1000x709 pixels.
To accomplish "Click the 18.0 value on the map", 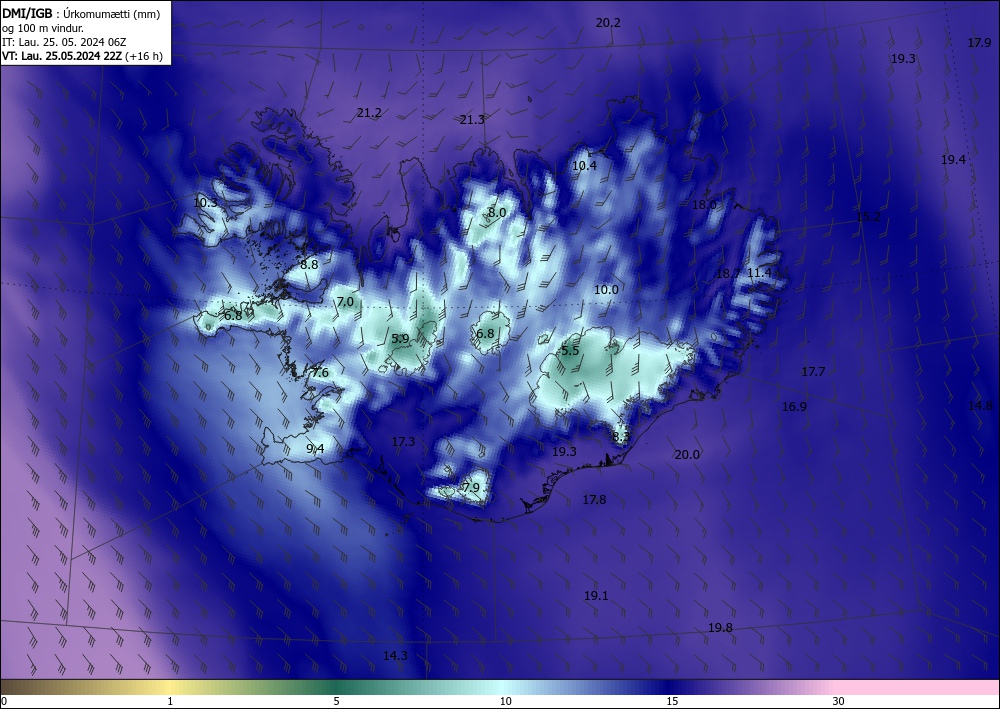I will point(704,205).
